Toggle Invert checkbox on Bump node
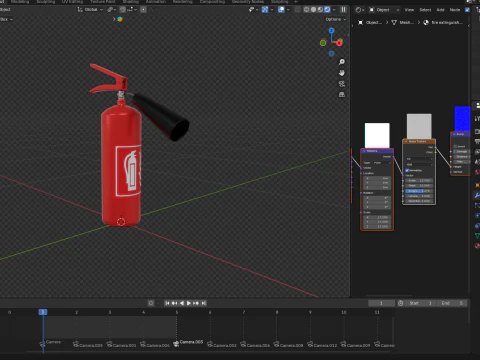This screenshot has width=480, height=360. click(455, 146)
